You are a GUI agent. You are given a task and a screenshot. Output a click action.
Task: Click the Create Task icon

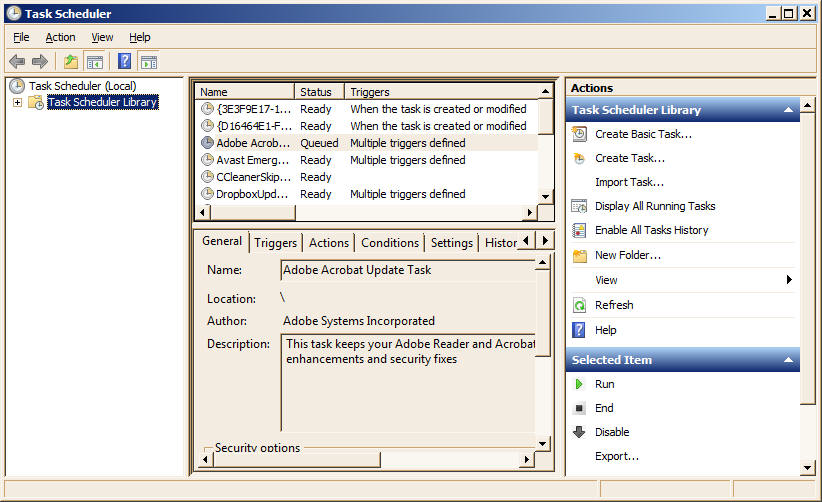579,158
